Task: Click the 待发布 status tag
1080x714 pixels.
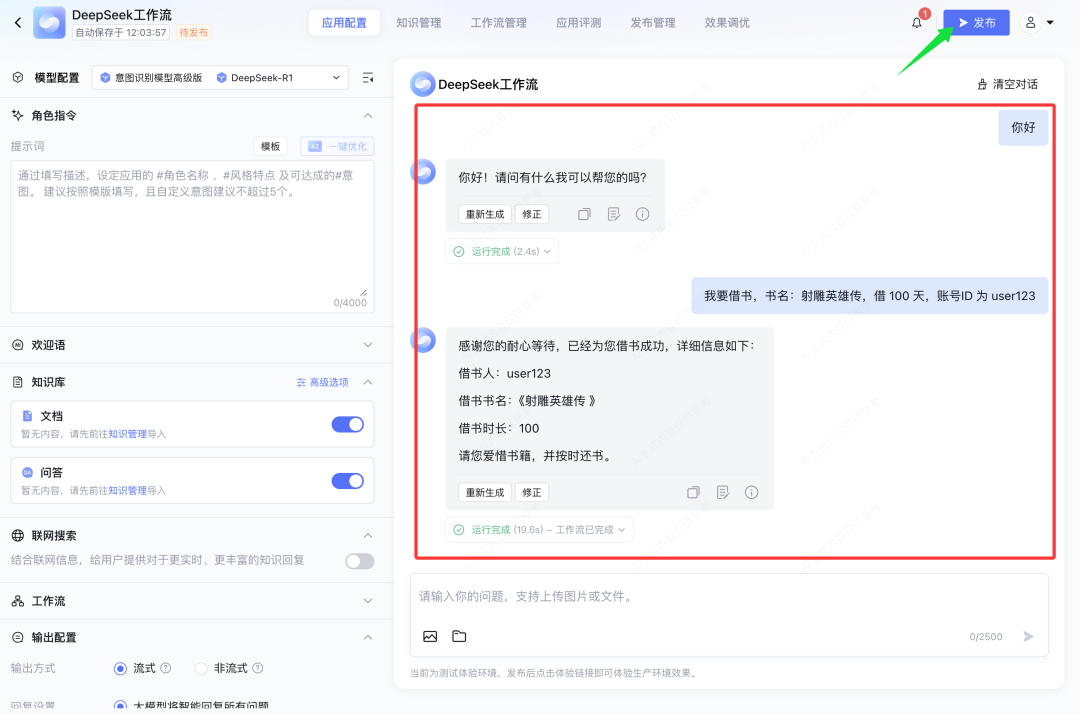Action: tap(194, 32)
